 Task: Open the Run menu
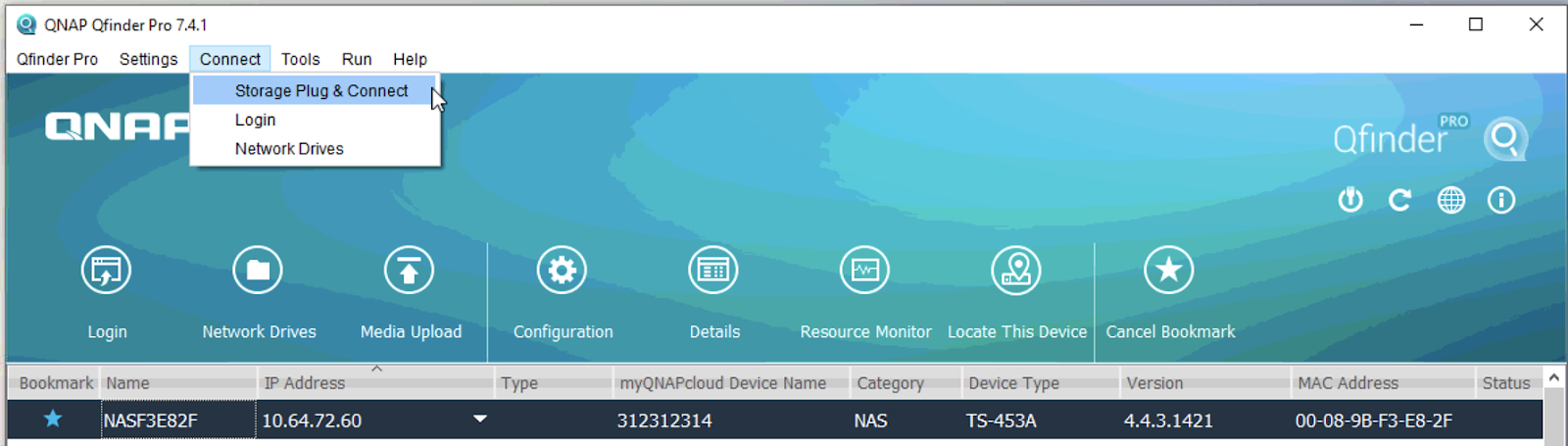(x=357, y=59)
